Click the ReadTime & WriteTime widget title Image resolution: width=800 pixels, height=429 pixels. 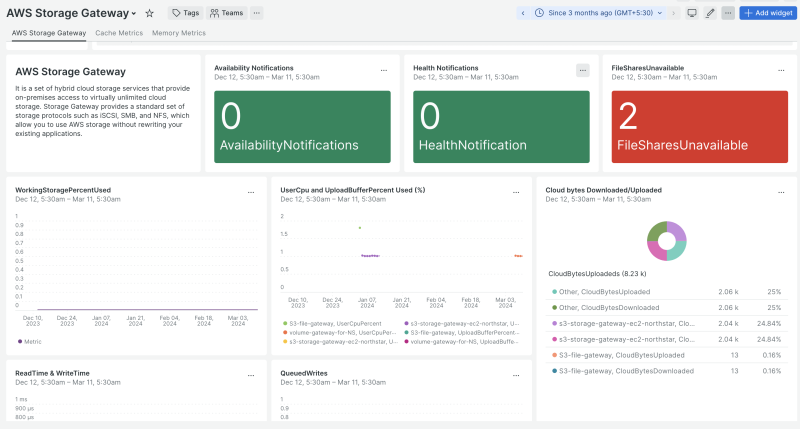coord(52,373)
